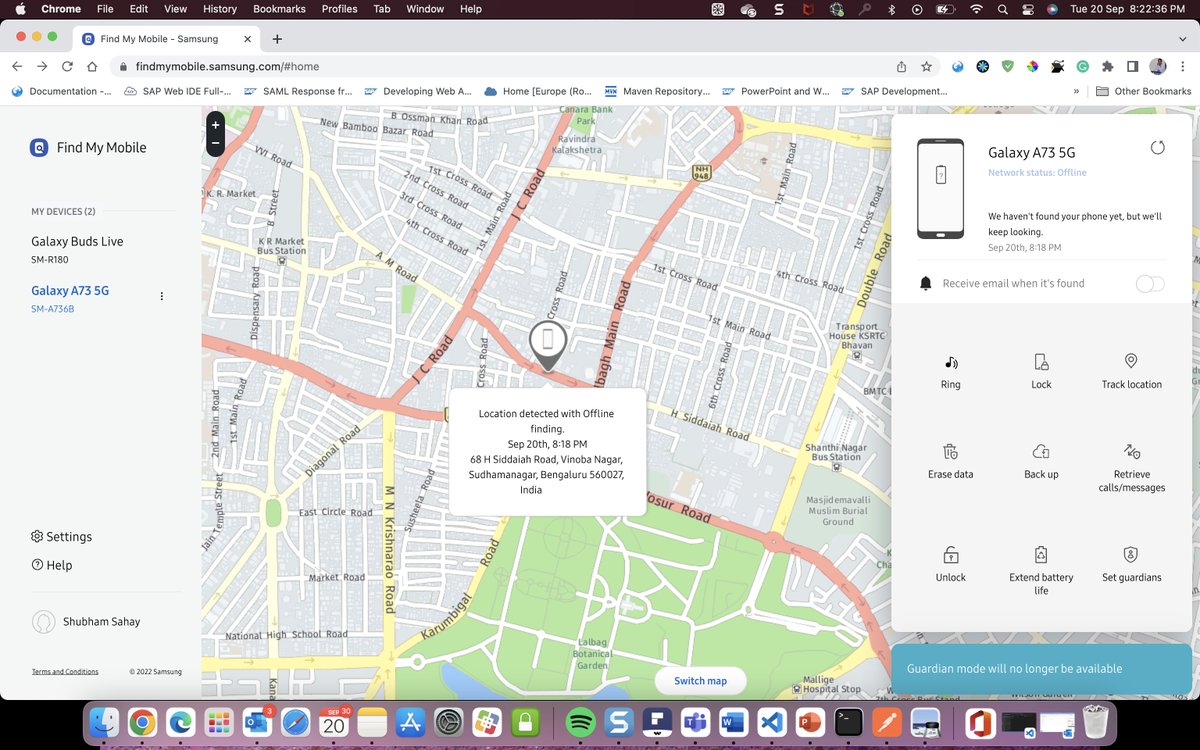Screen dimensions: 1200x750
Task: Open the new tab plus button
Action: 277,39
